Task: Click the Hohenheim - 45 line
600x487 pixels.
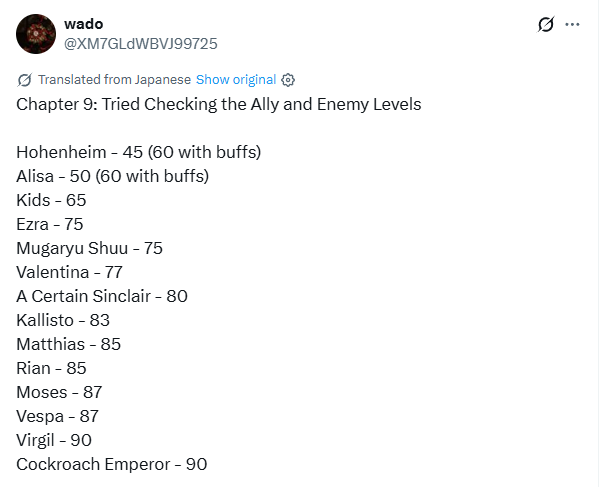Action: (x=139, y=152)
